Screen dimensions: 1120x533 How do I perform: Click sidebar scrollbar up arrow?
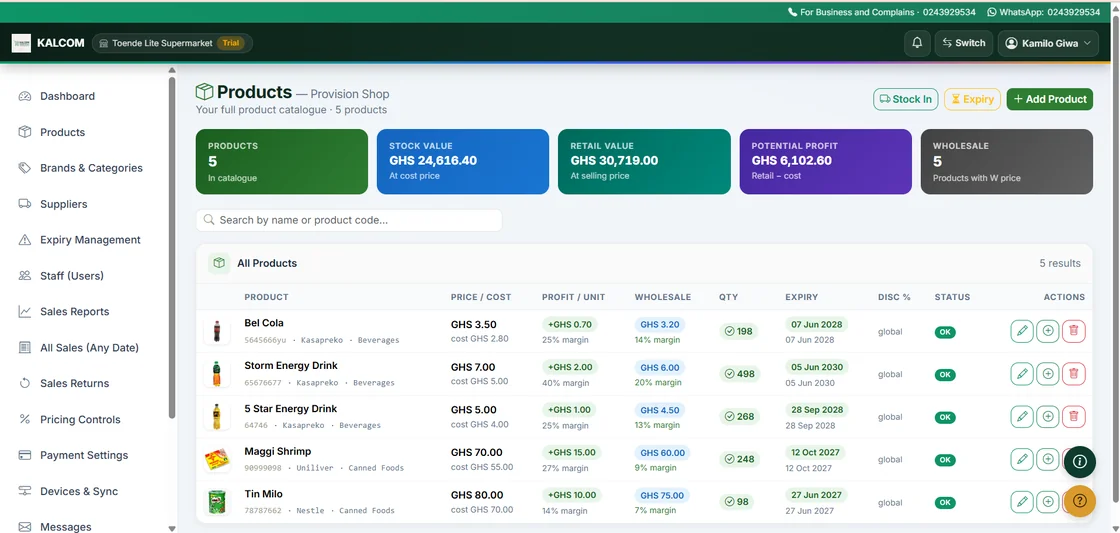click(171, 70)
